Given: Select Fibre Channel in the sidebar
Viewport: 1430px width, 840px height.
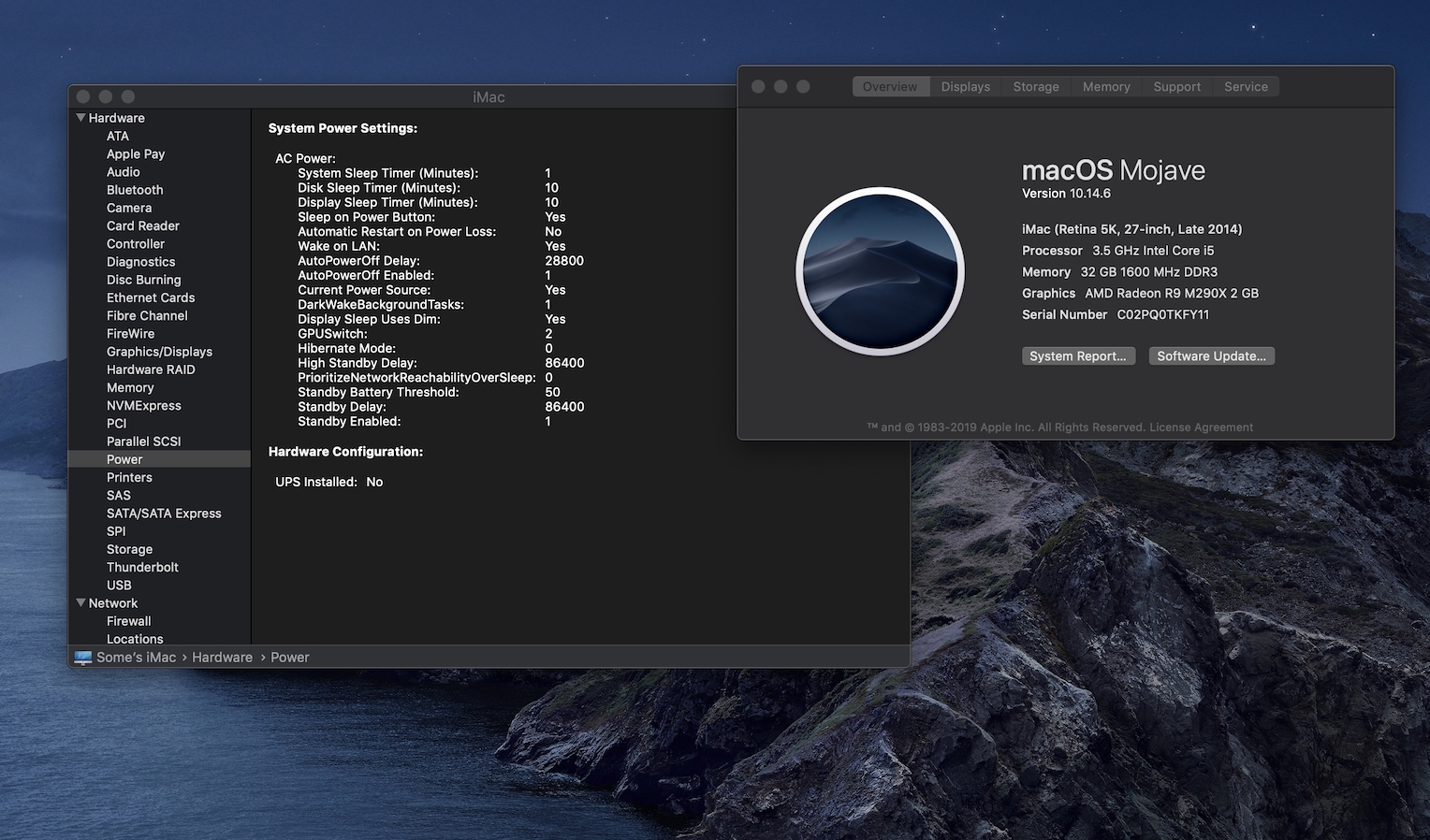Looking at the screenshot, I should [x=147, y=316].
